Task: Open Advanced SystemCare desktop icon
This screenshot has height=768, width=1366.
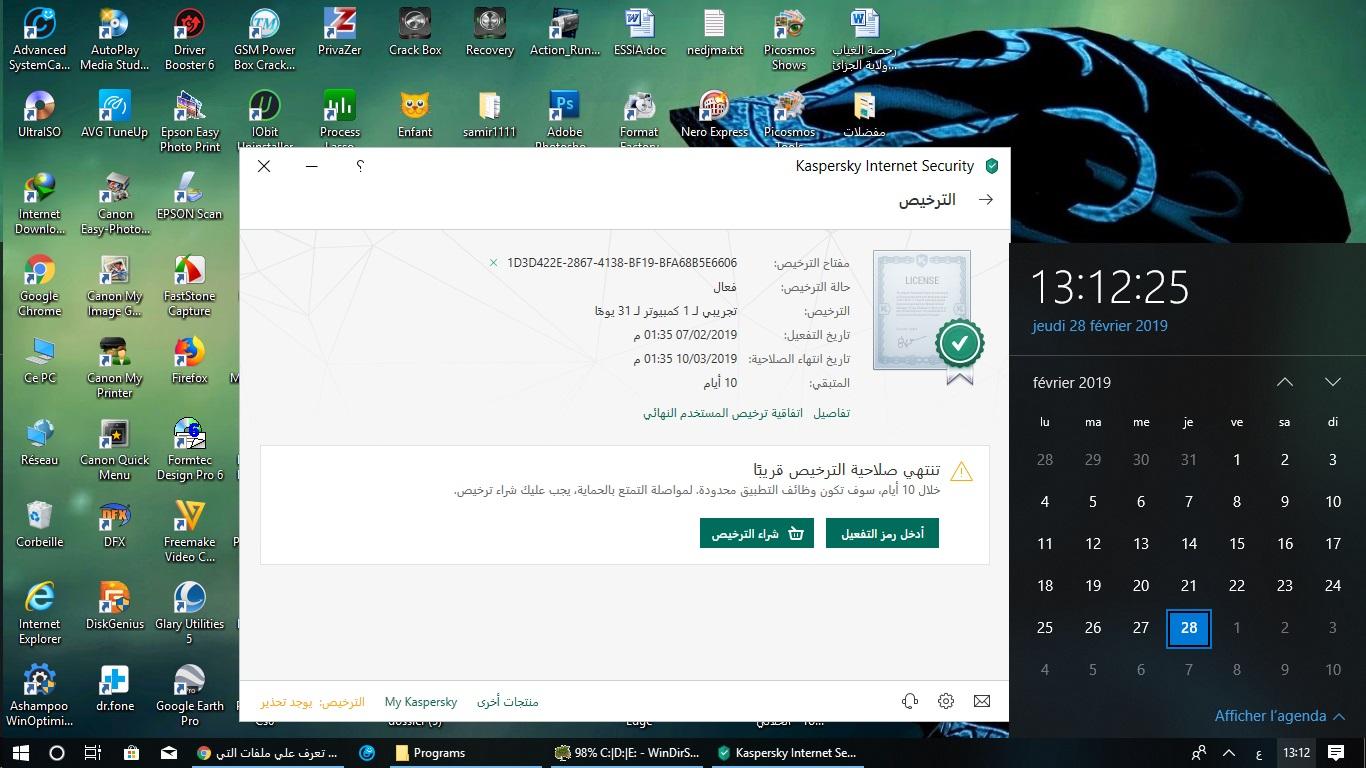Action: [x=40, y=40]
